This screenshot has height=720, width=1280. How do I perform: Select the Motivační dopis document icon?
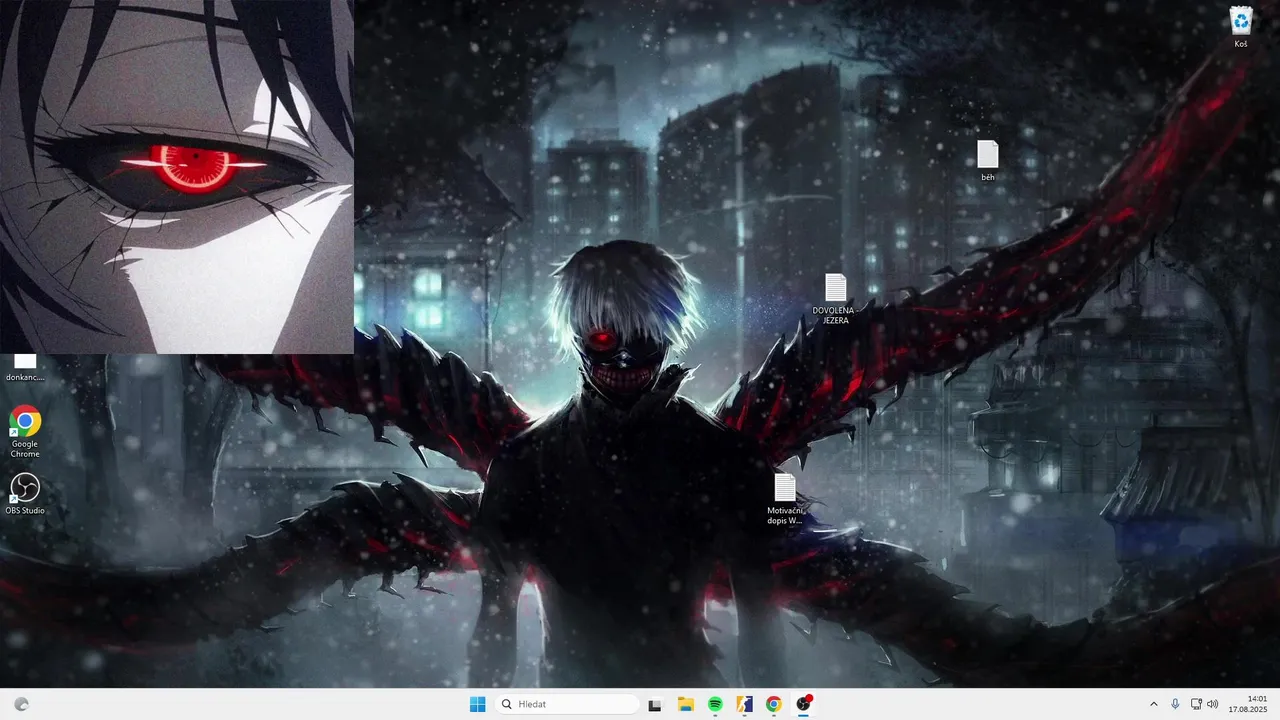(x=785, y=499)
